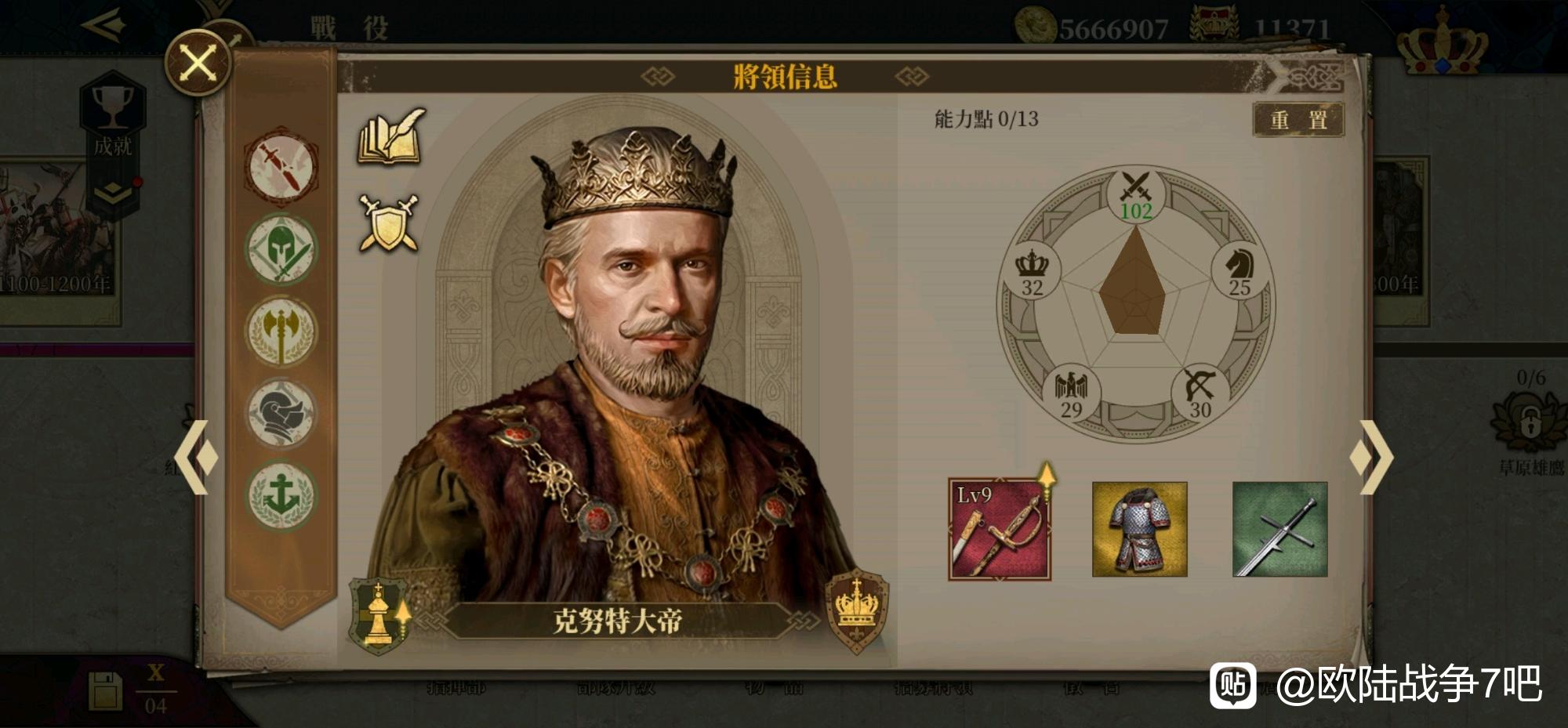
Task: Select the eagle attribute valued 29
Action: click(1071, 395)
